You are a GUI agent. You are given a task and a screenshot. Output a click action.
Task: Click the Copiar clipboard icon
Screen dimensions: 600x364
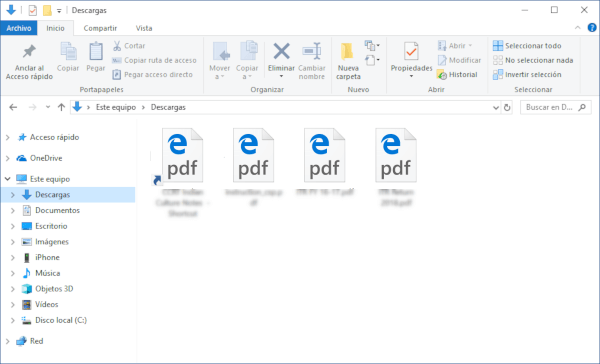[68, 51]
